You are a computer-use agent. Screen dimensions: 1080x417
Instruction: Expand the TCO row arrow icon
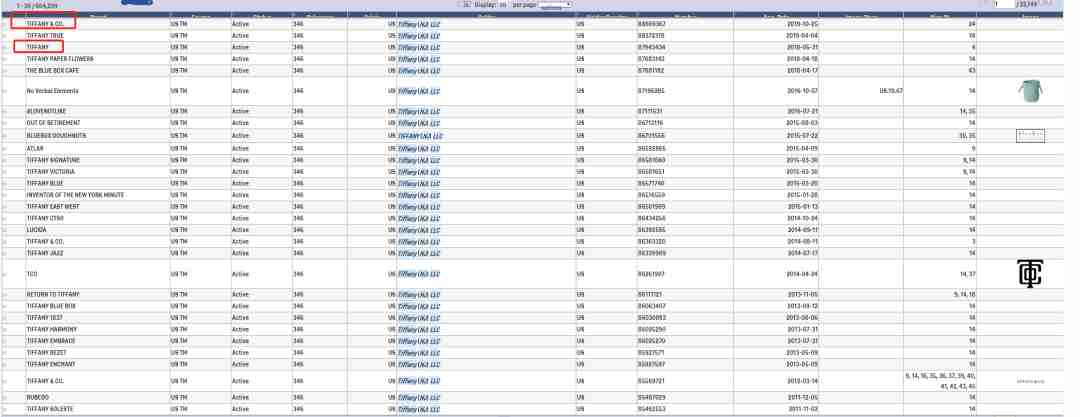click(6, 274)
